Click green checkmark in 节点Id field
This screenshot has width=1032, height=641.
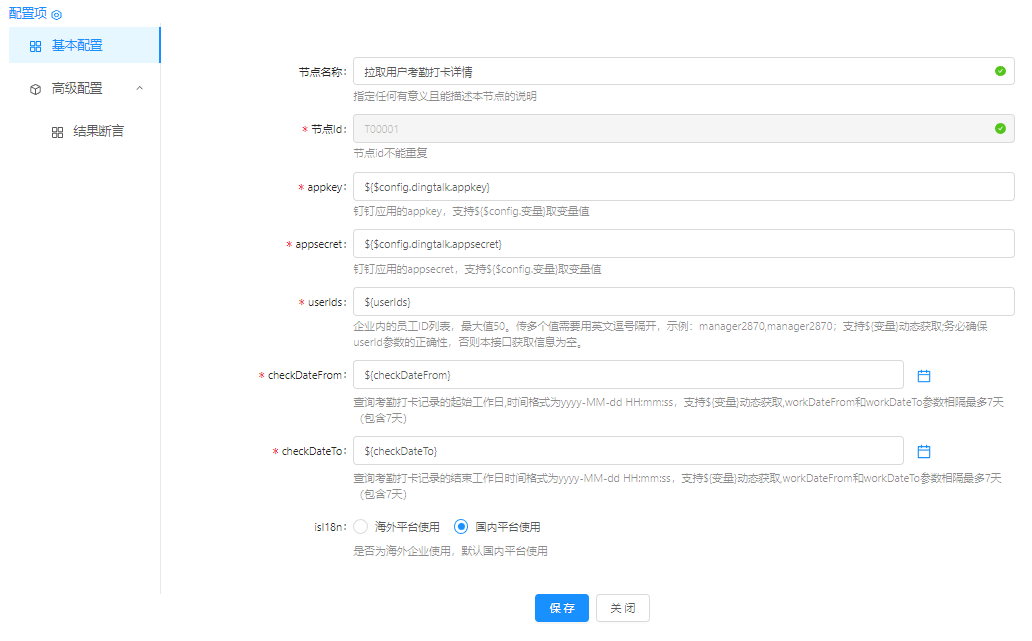tap(999, 129)
